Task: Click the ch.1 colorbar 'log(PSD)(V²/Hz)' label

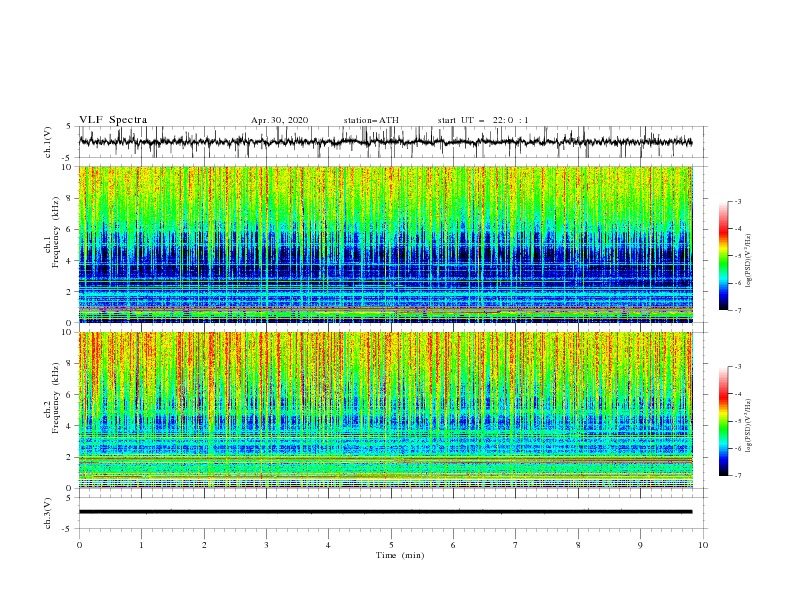Action: [x=749, y=261]
